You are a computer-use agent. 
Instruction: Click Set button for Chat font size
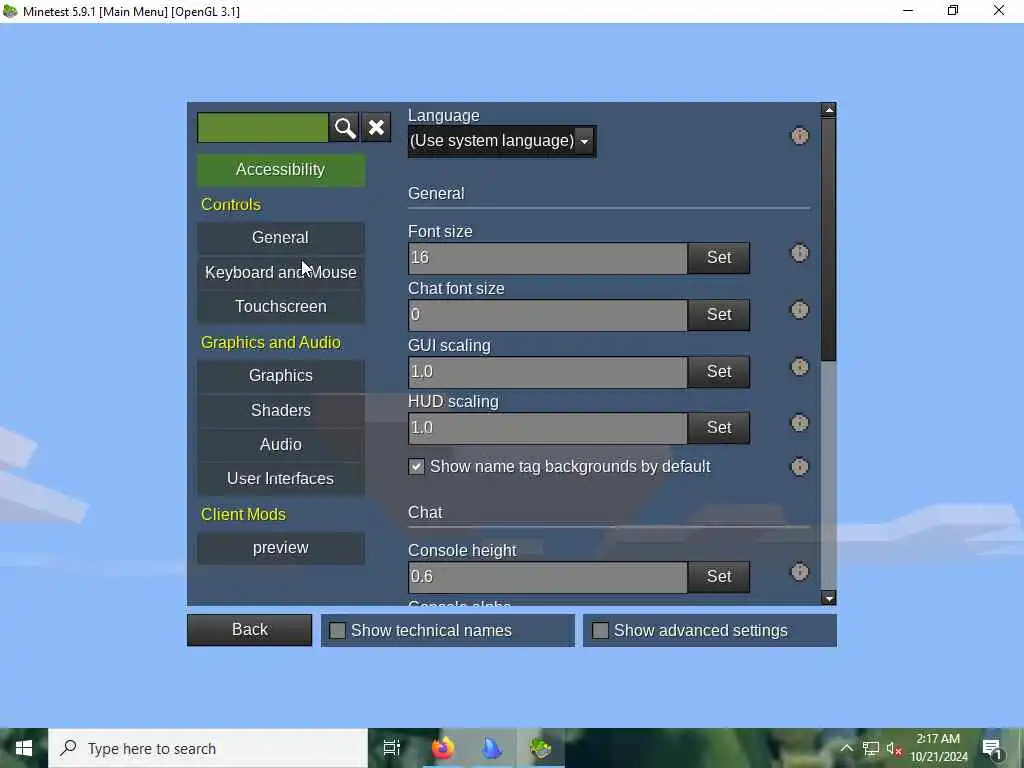(x=718, y=314)
